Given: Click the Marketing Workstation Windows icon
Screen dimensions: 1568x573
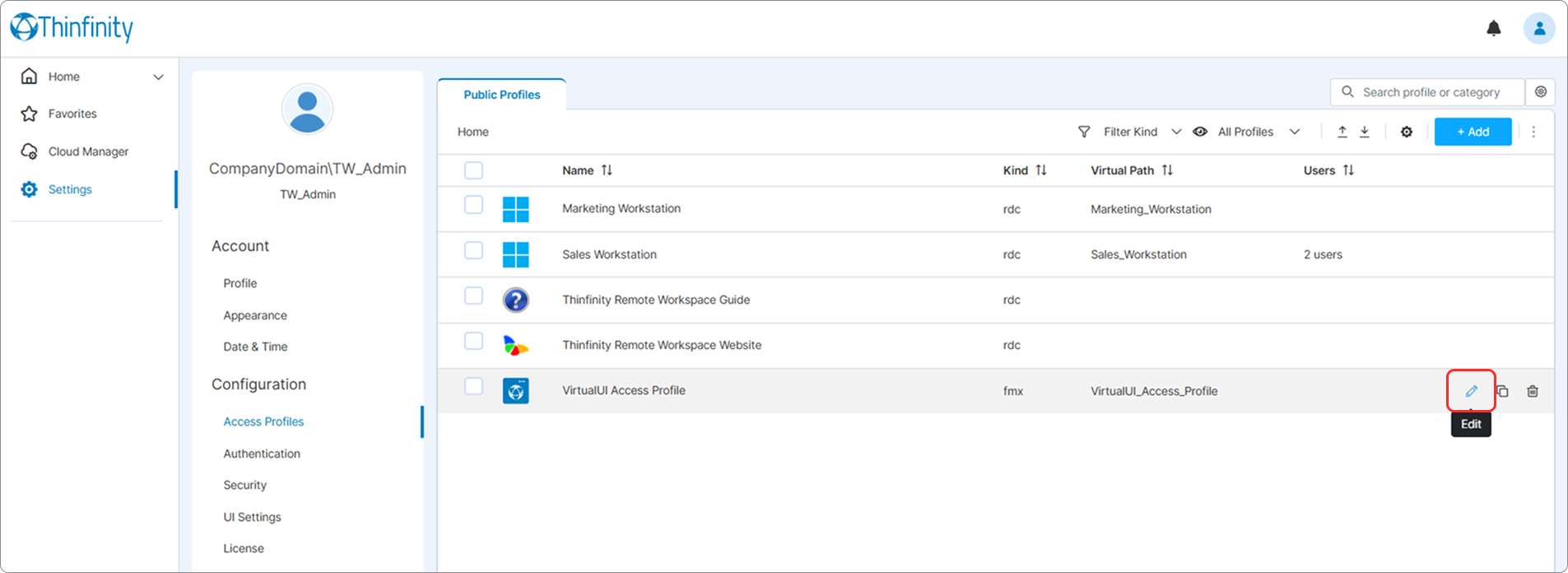Looking at the screenshot, I should click(x=516, y=209).
